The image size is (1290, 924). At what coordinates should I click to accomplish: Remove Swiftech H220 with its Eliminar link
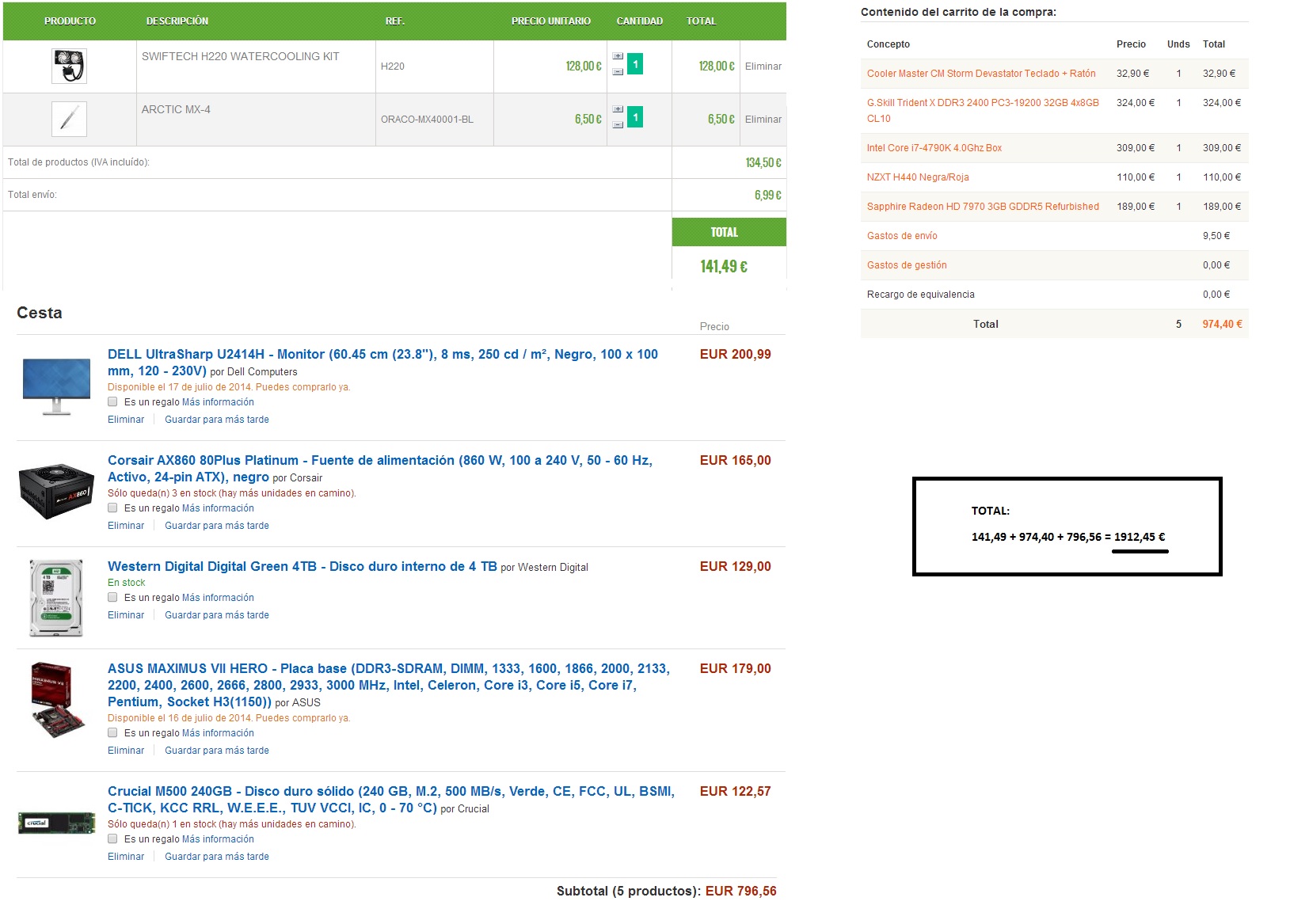763,67
